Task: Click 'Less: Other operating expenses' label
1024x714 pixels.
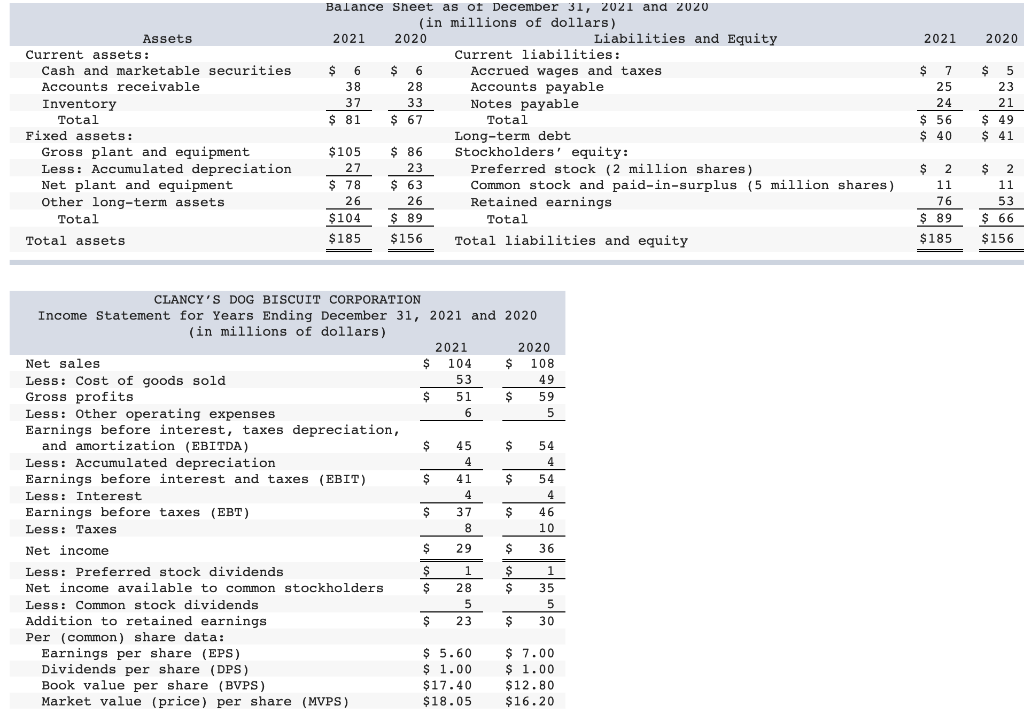Action: click(x=150, y=414)
